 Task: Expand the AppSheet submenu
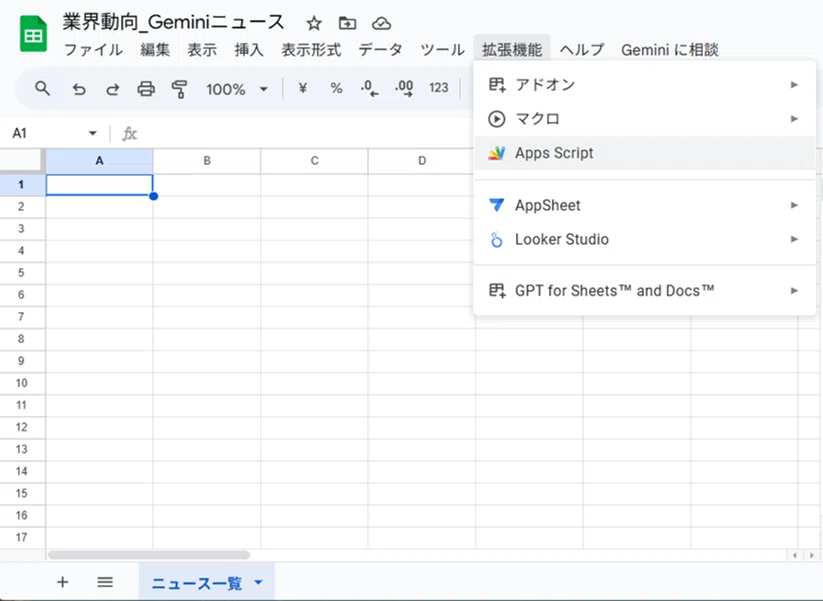pyautogui.click(x=645, y=205)
